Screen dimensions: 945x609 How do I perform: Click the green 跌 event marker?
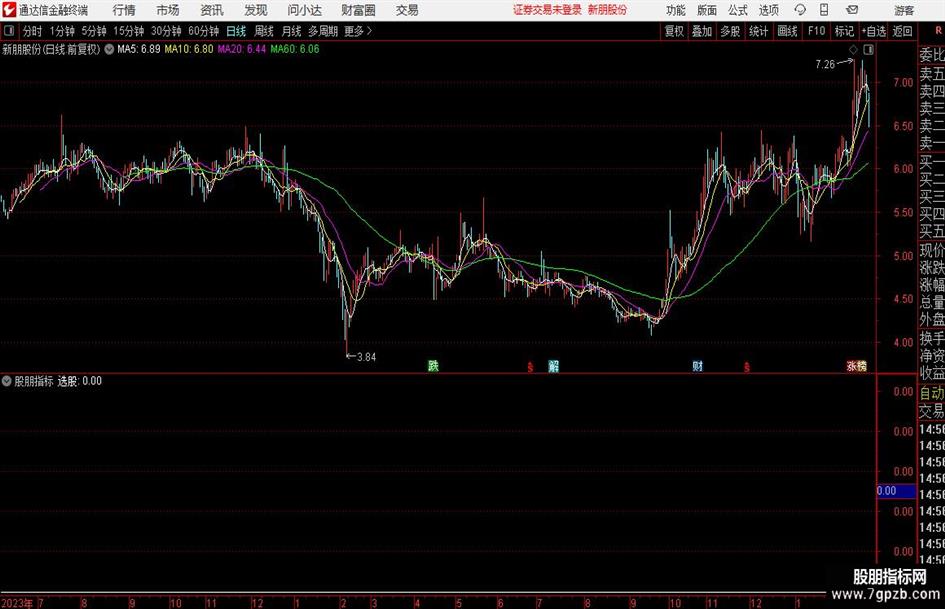click(x=433, y=366)
